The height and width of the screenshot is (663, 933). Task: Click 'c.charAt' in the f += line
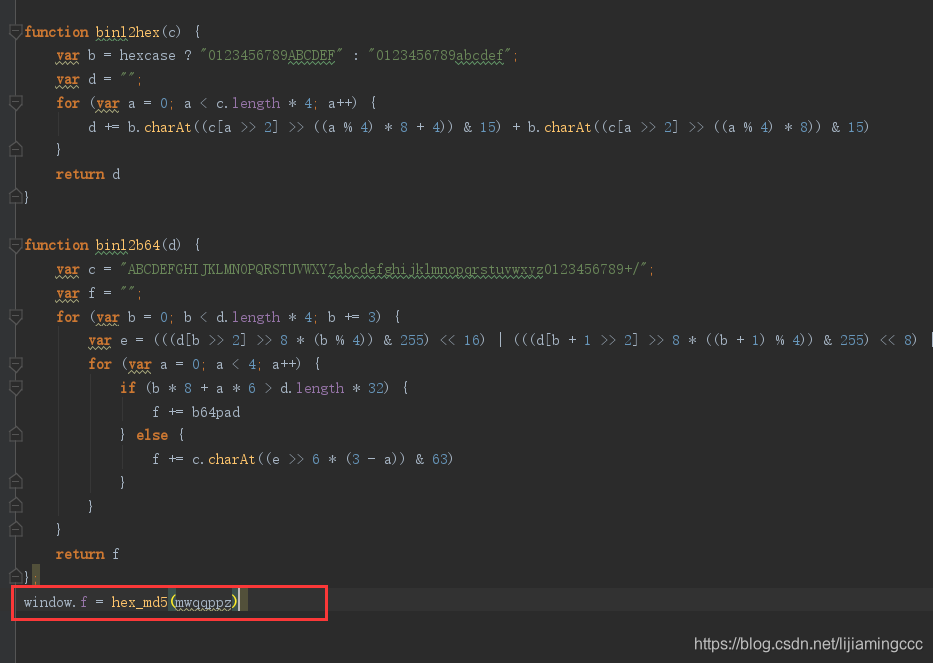[224, 459]
